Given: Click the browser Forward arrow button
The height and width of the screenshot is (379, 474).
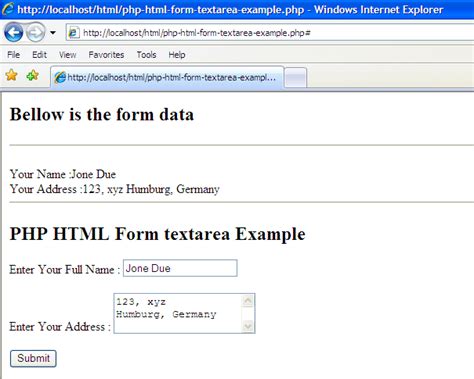Looking at the screenshot, I should point(36,33).
